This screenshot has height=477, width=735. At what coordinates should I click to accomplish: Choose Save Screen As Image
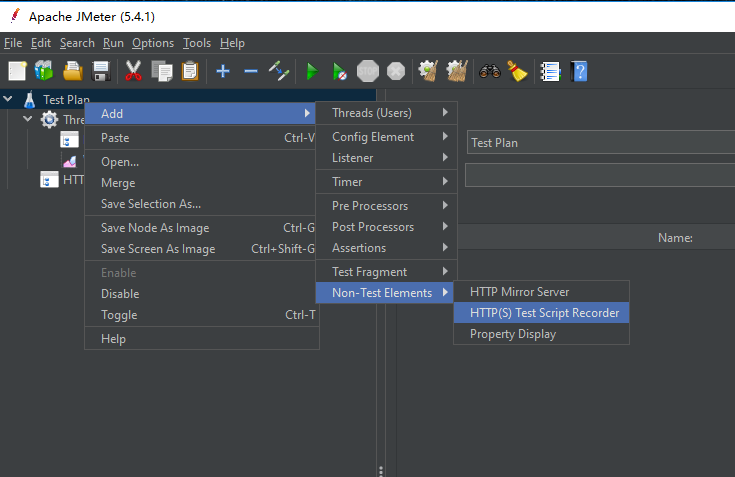coord(201,249)
